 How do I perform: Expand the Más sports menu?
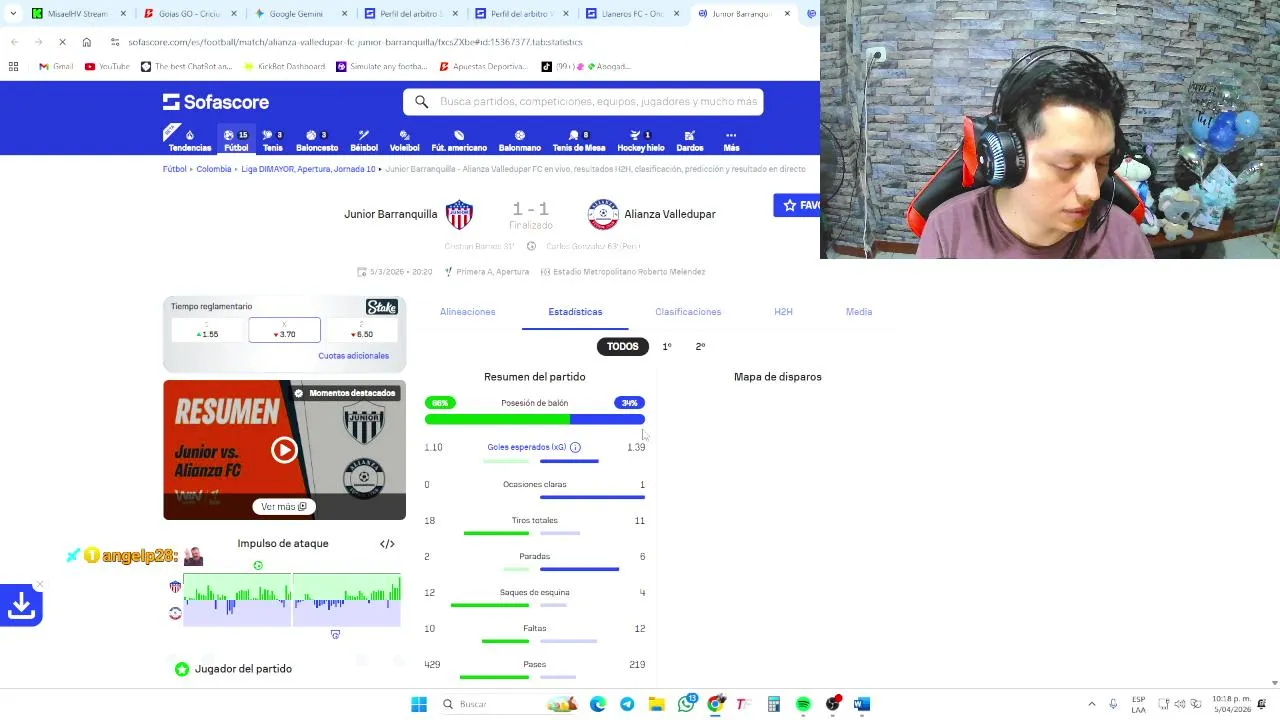click(x=731, y=141)
